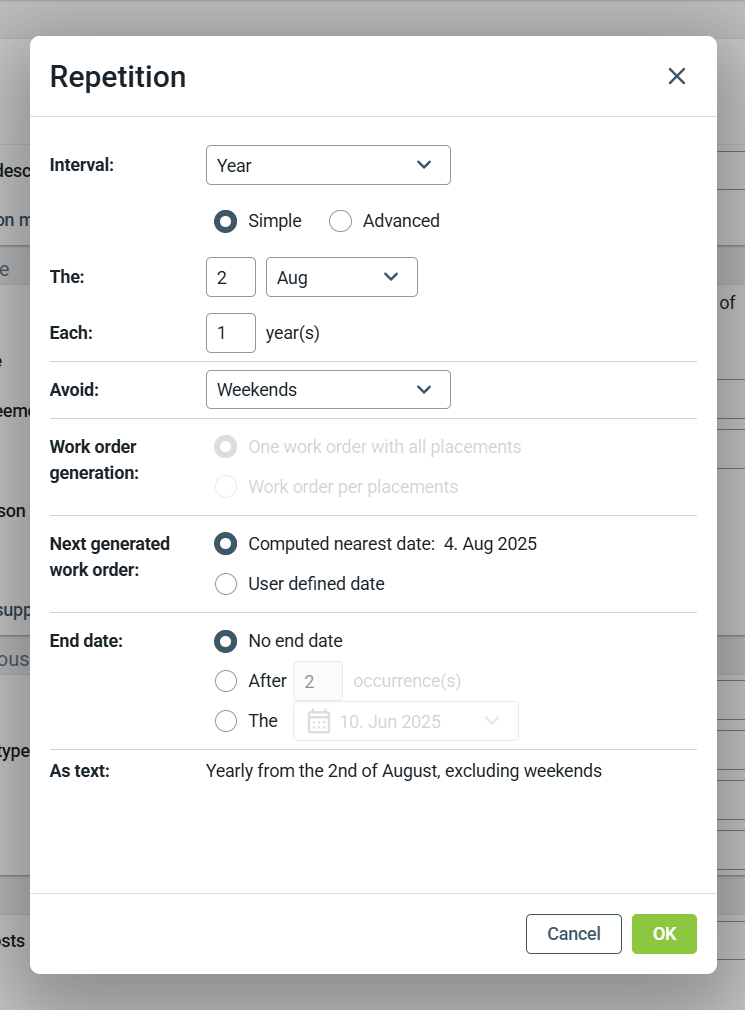Choose the After occurrences radio button
The width and height of the screenshot is (745, 1010).
[226, 681]
